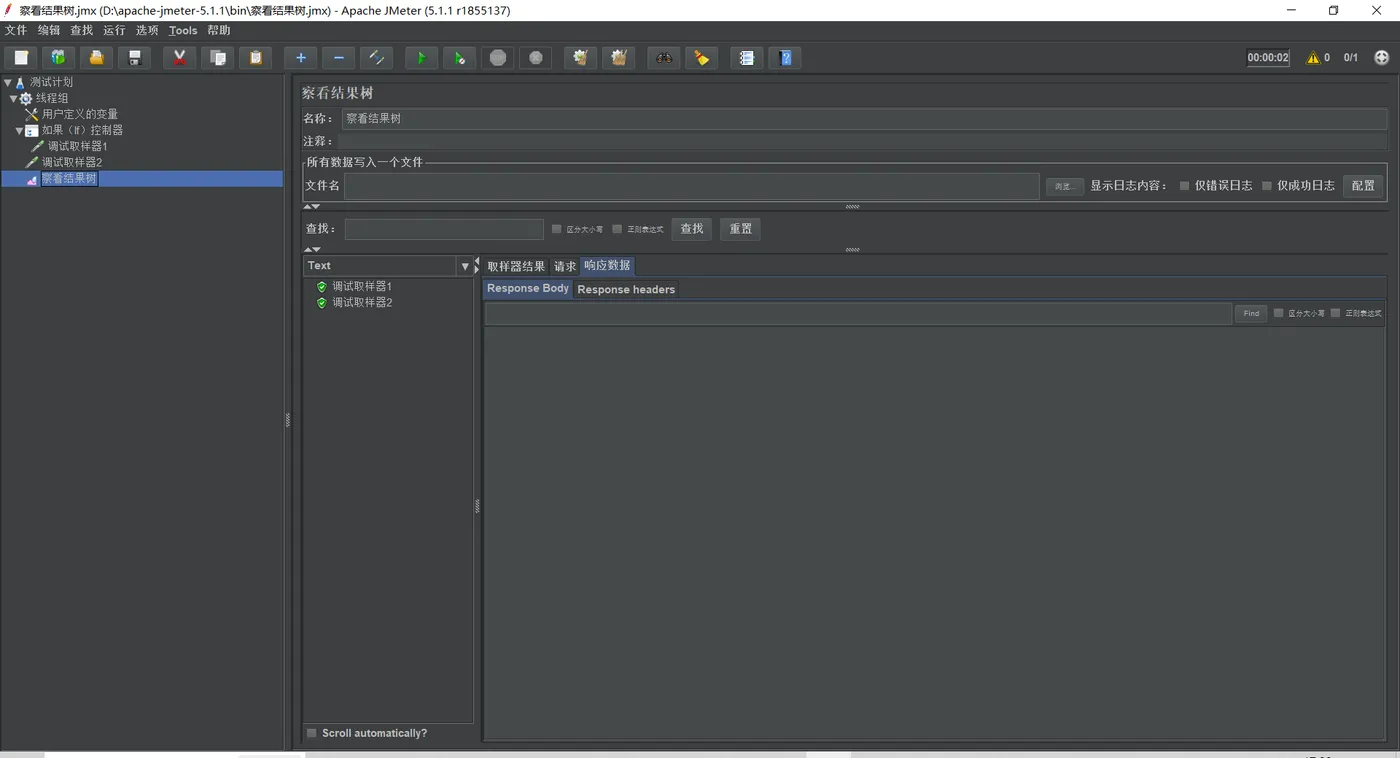This screenshot has width=1400, height=758.
Task: Select 察看结果树 in test plan tree
Action: coord(69,178)
